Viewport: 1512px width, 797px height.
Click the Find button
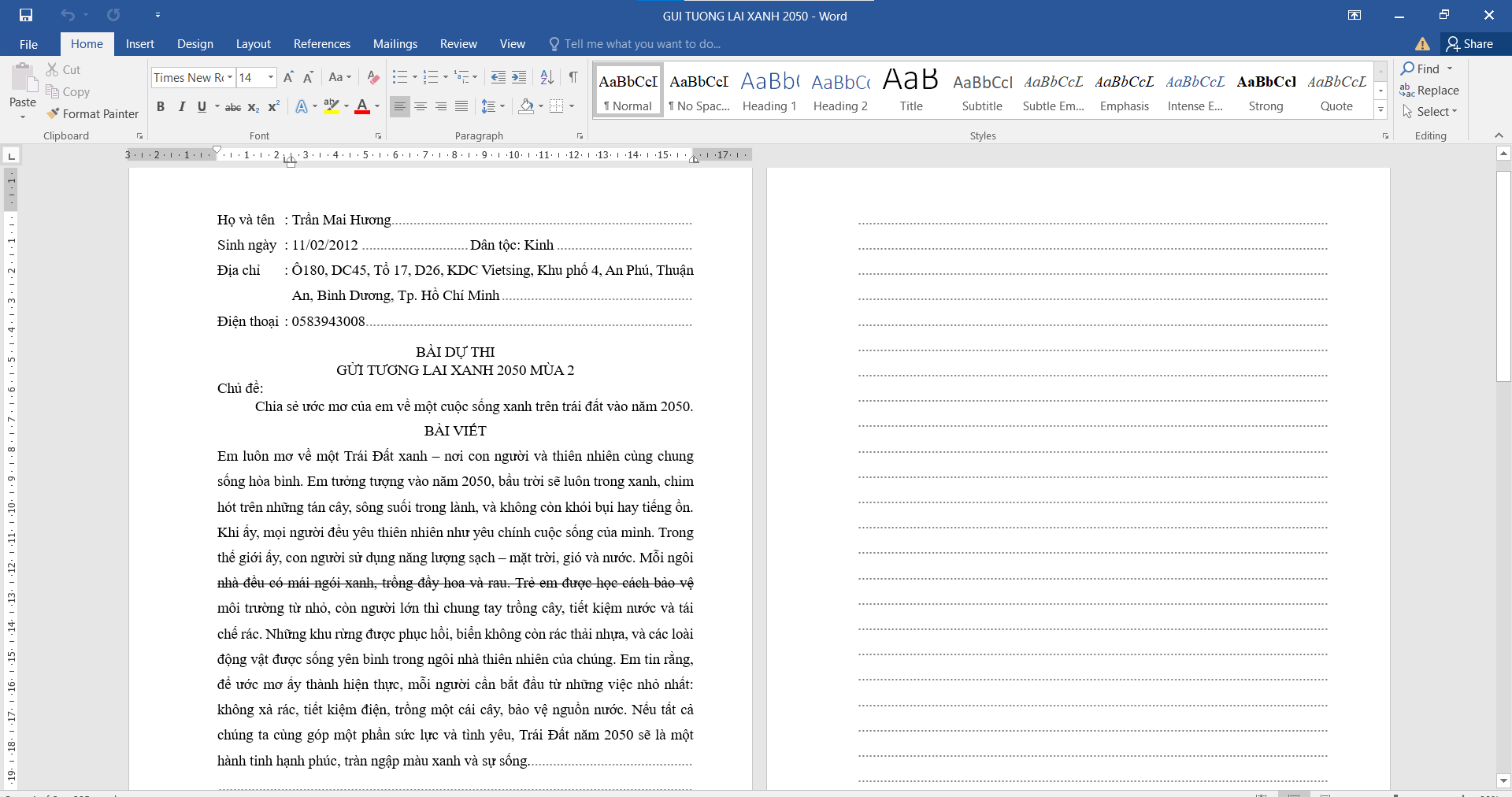coord(1420,69)
